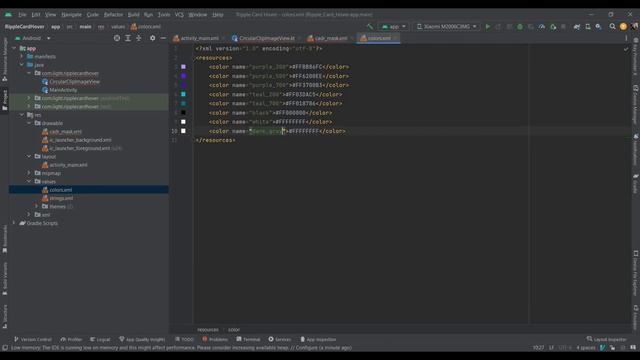640x360 pixels.
Task: Open the Navigate menu
Action: pos(71,14)
